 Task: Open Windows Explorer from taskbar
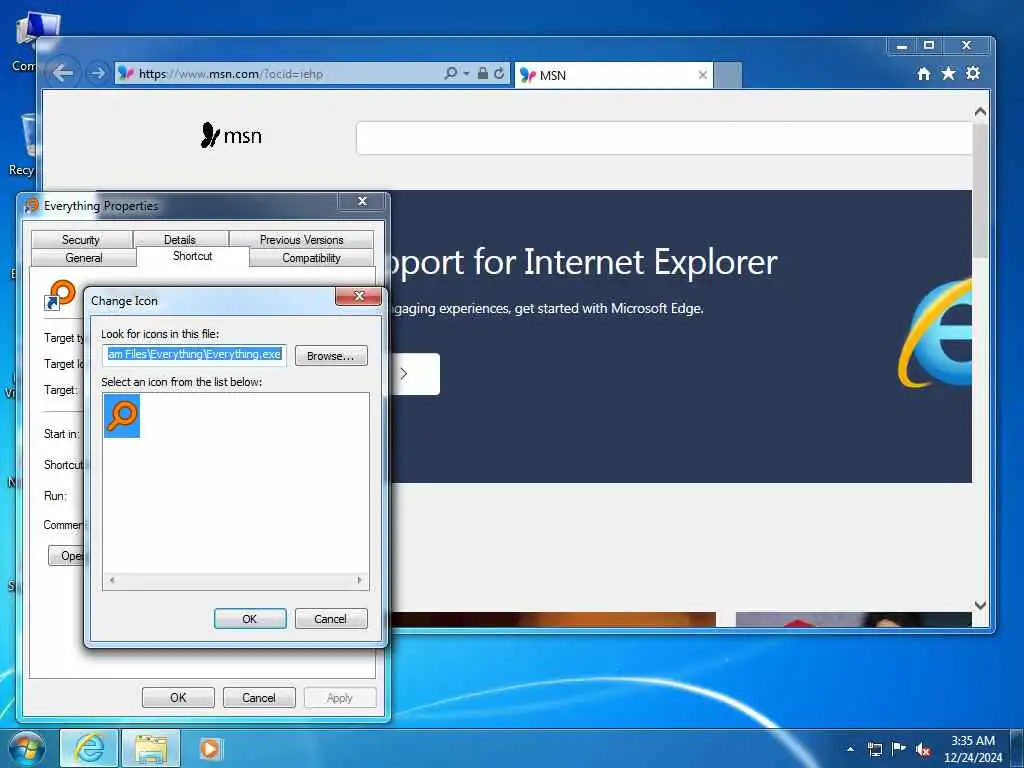click(x=151, y=748)
